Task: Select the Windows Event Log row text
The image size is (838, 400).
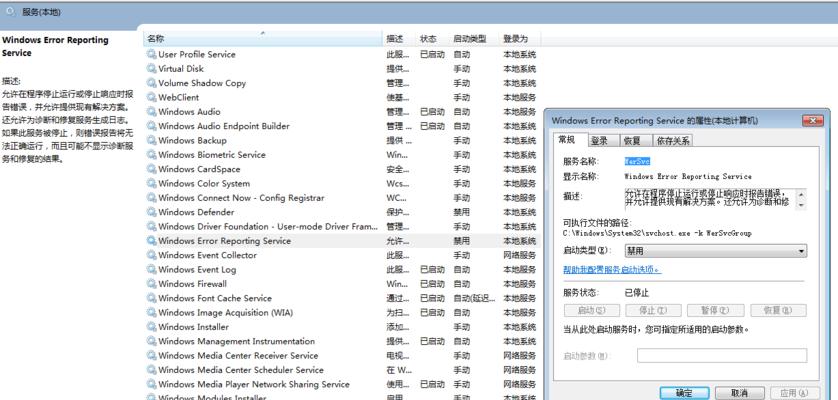Action: (x=197, y=270)
